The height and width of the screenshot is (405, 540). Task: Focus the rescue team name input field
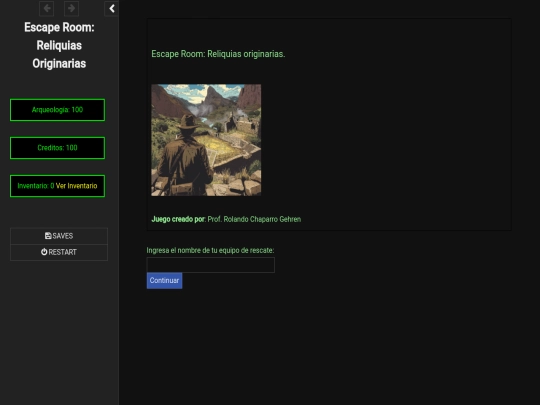[x=211, y=265]
